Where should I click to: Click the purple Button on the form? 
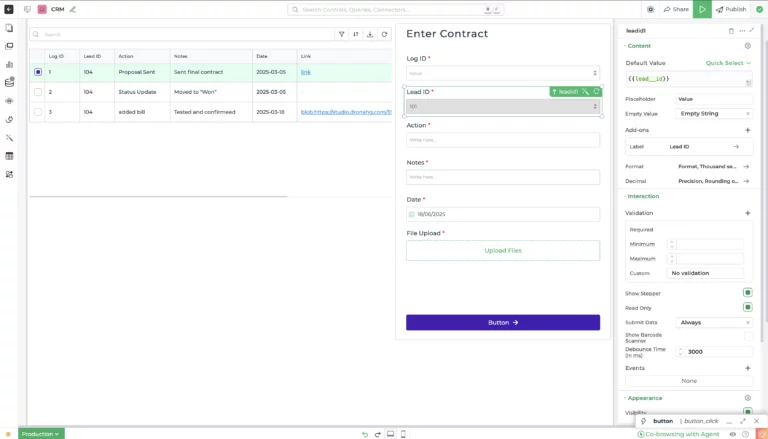point(502,322)
